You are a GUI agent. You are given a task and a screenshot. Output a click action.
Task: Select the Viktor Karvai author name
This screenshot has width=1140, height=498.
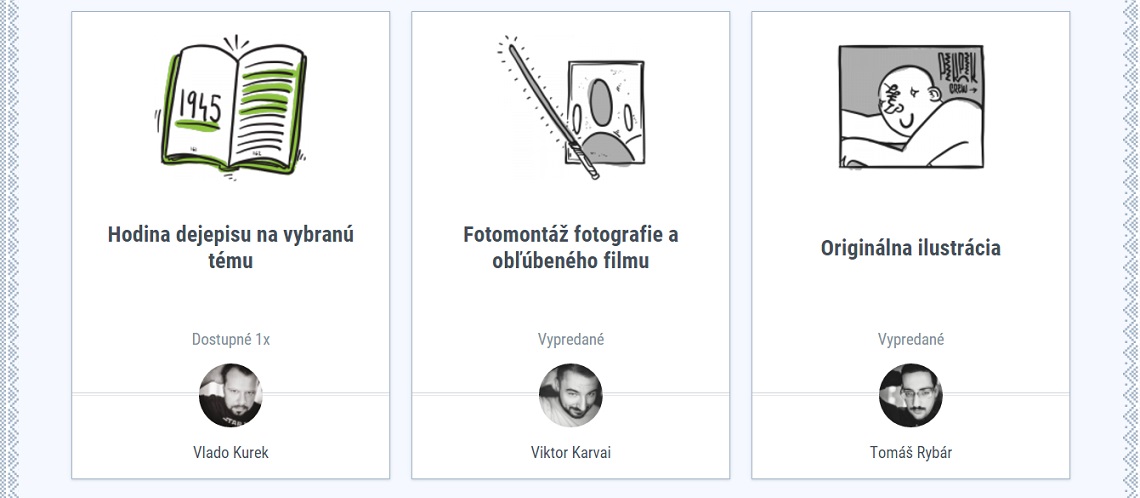click(571, 452)
